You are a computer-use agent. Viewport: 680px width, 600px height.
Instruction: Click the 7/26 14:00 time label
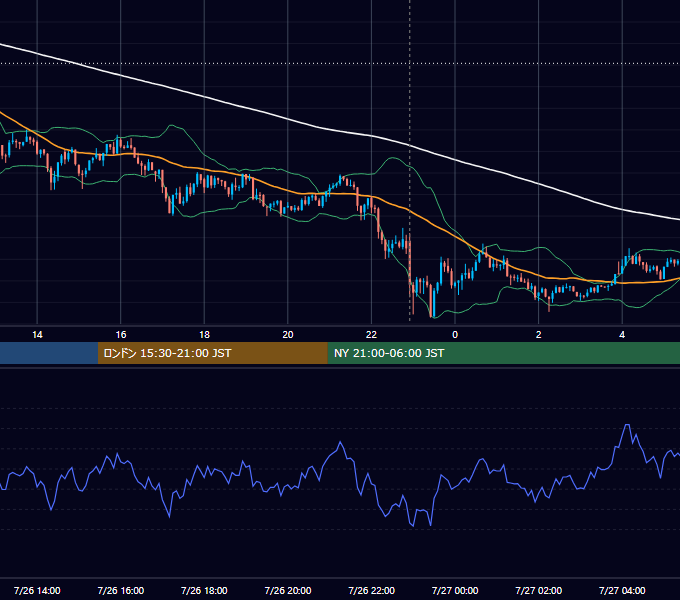click(x=37, y=590)
